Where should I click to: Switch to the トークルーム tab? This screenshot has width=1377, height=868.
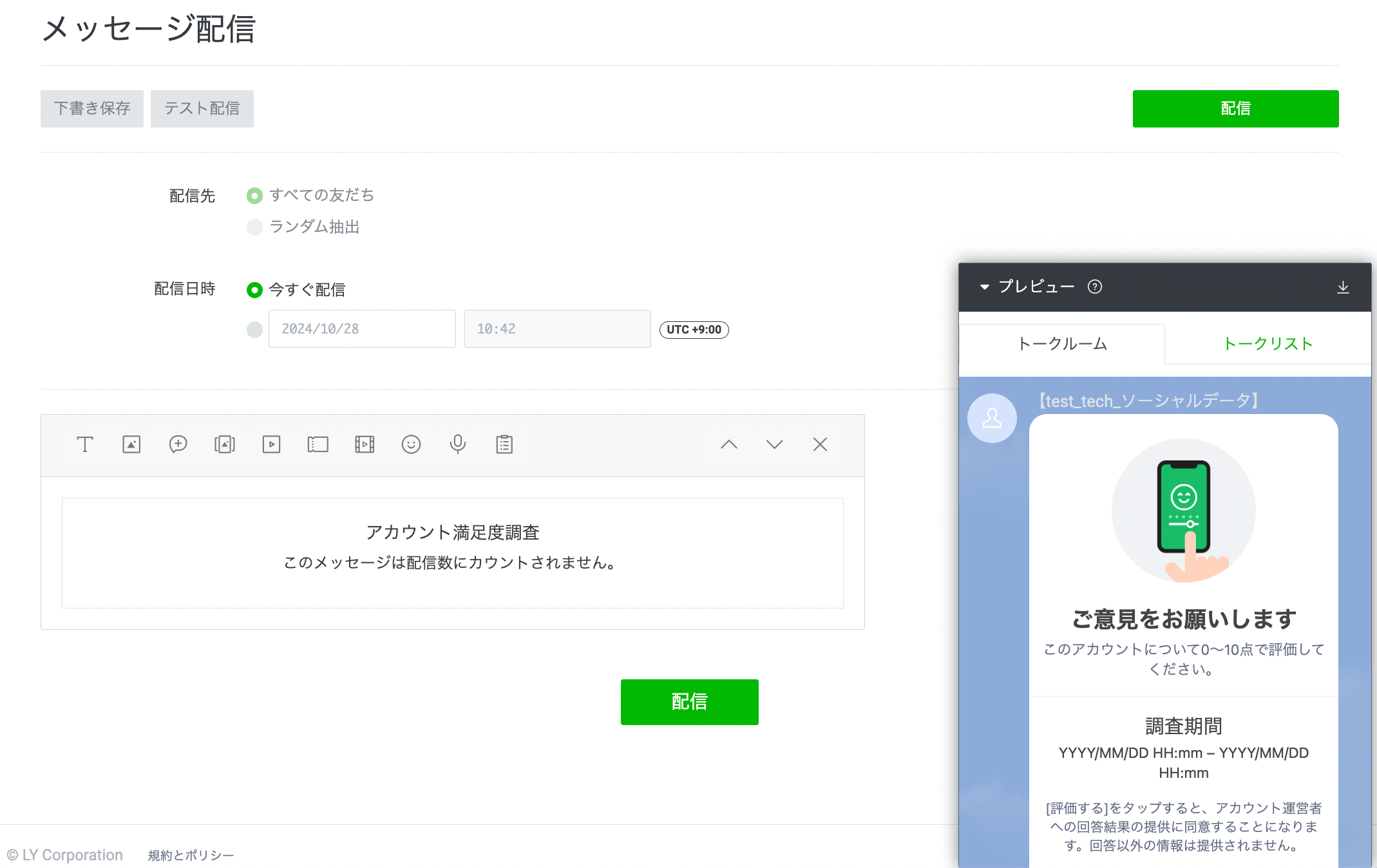[1062, 344]
